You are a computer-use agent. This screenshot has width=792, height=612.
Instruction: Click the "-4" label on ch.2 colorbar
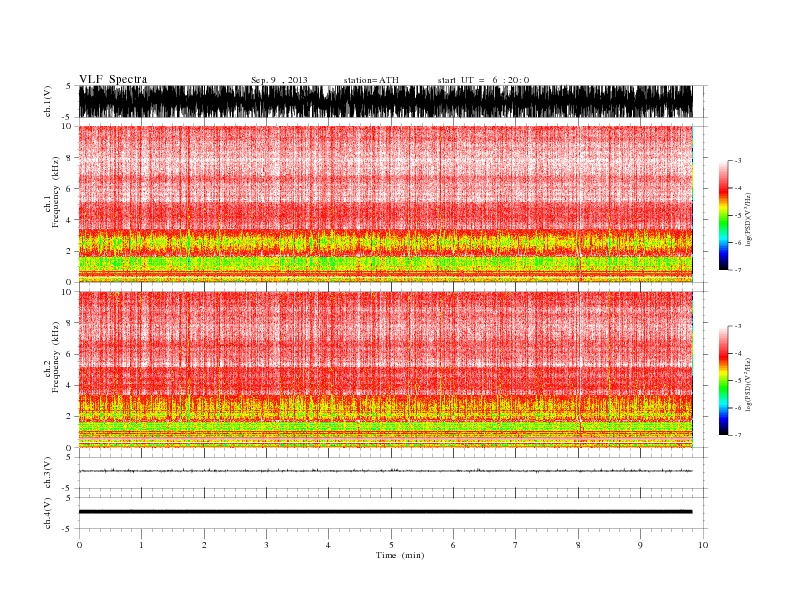pyautogui.click(x=737, y=353)
